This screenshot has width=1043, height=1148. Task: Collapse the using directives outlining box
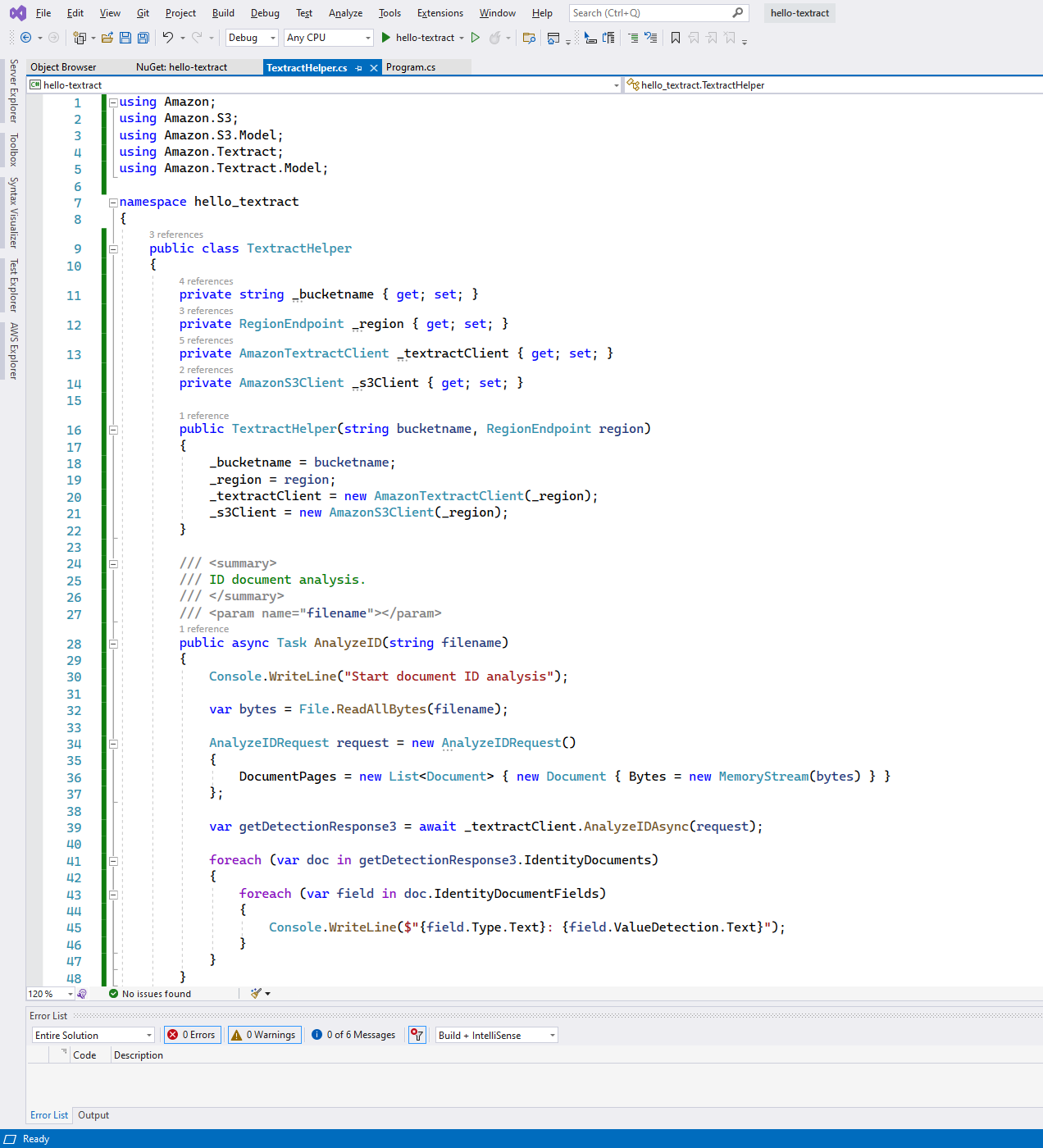tap(113, 102)
